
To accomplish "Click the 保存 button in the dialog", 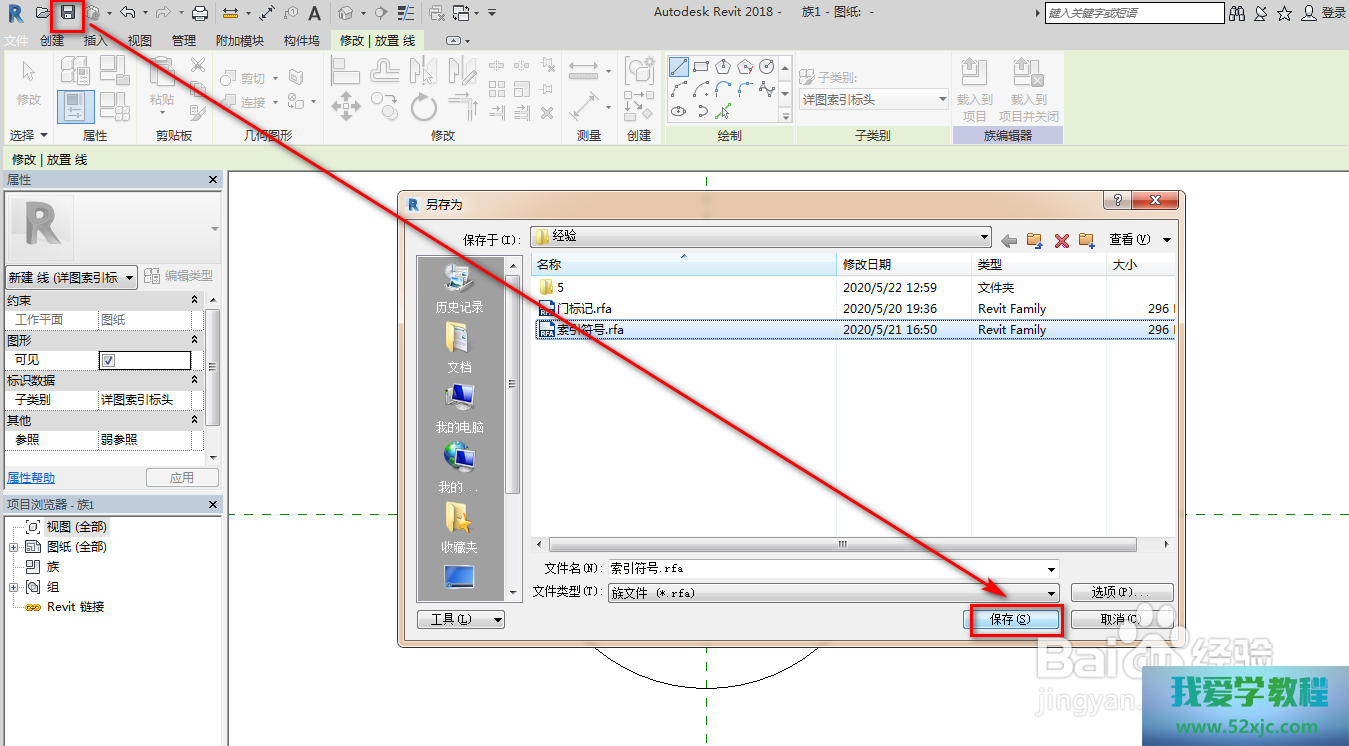I will point(1016,619).
